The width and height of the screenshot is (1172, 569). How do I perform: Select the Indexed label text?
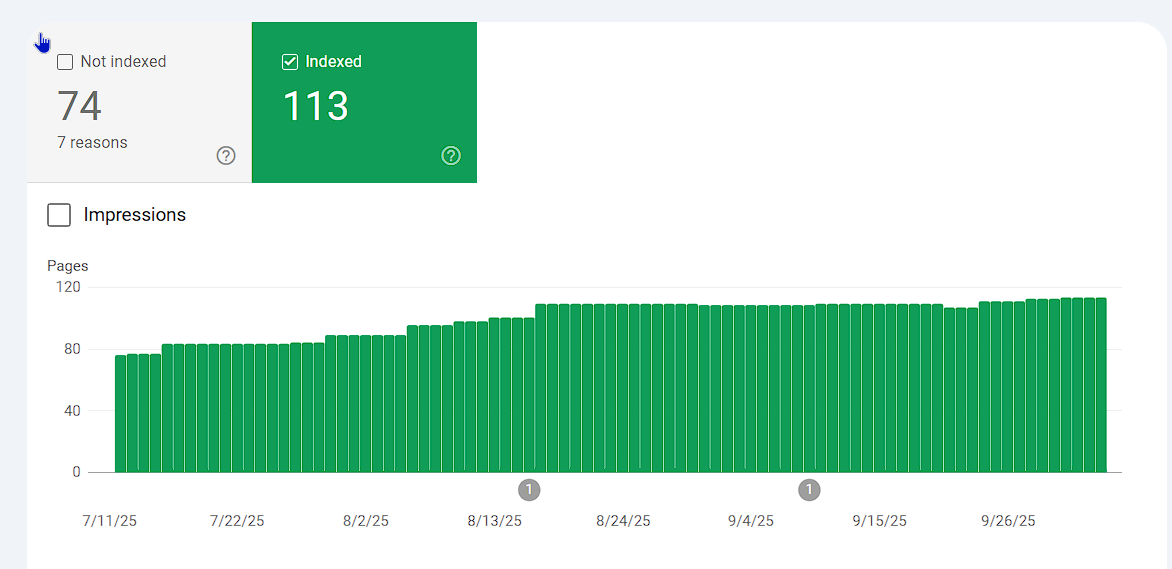[334, 62]
